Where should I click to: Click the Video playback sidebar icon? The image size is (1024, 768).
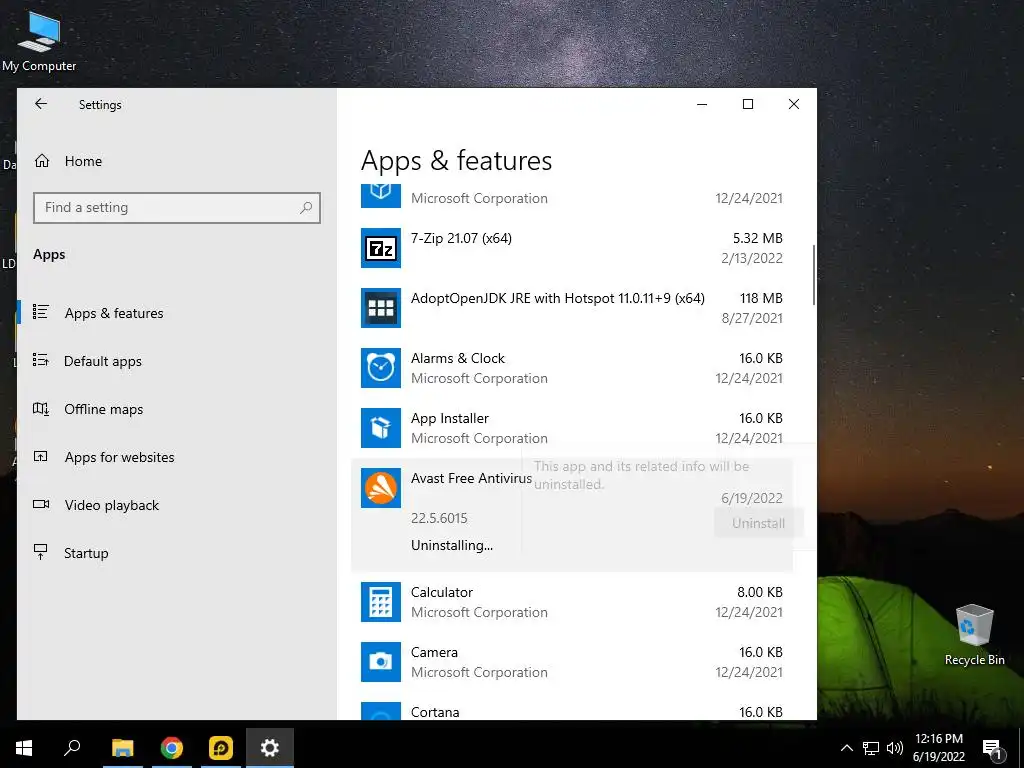40,504
